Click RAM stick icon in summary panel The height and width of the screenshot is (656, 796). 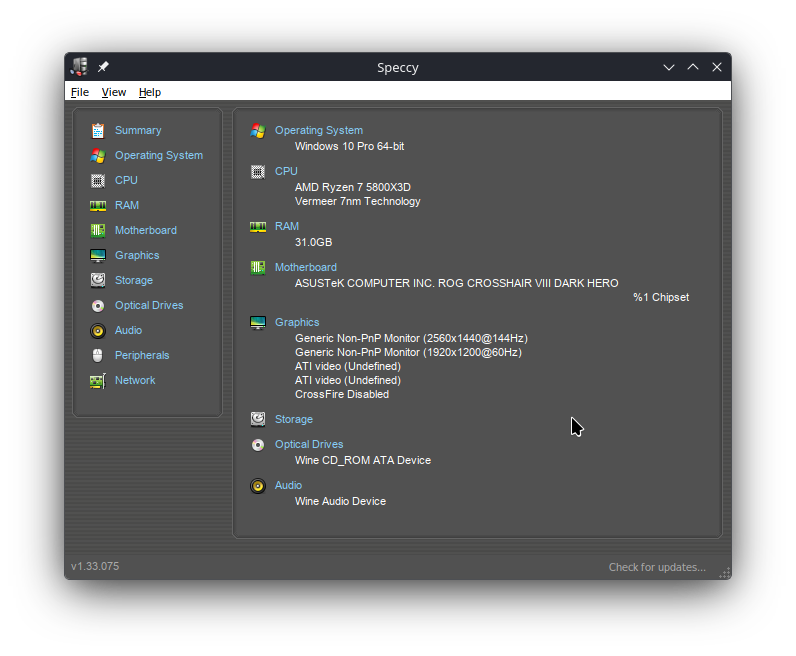click(x=258, y=226)
